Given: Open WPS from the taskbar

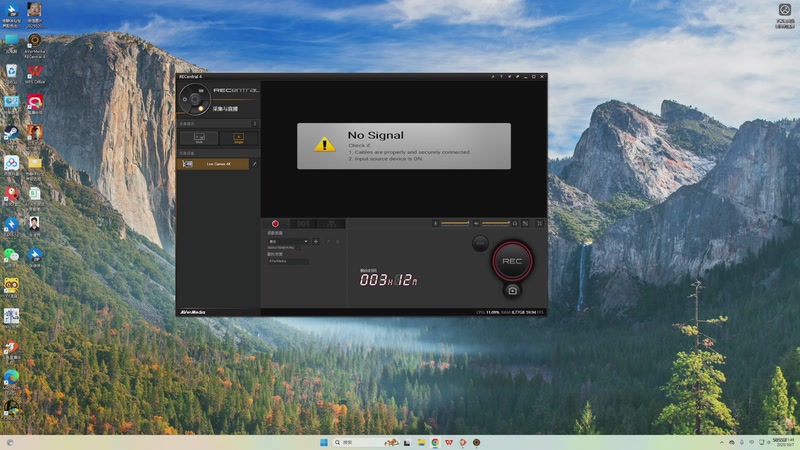Looking at the screenshot, I should [x=448, y=442].
